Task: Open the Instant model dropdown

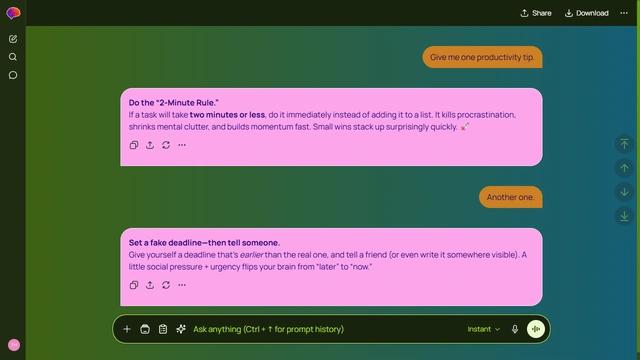Action: pyautogui.click(x=484, y=329)
